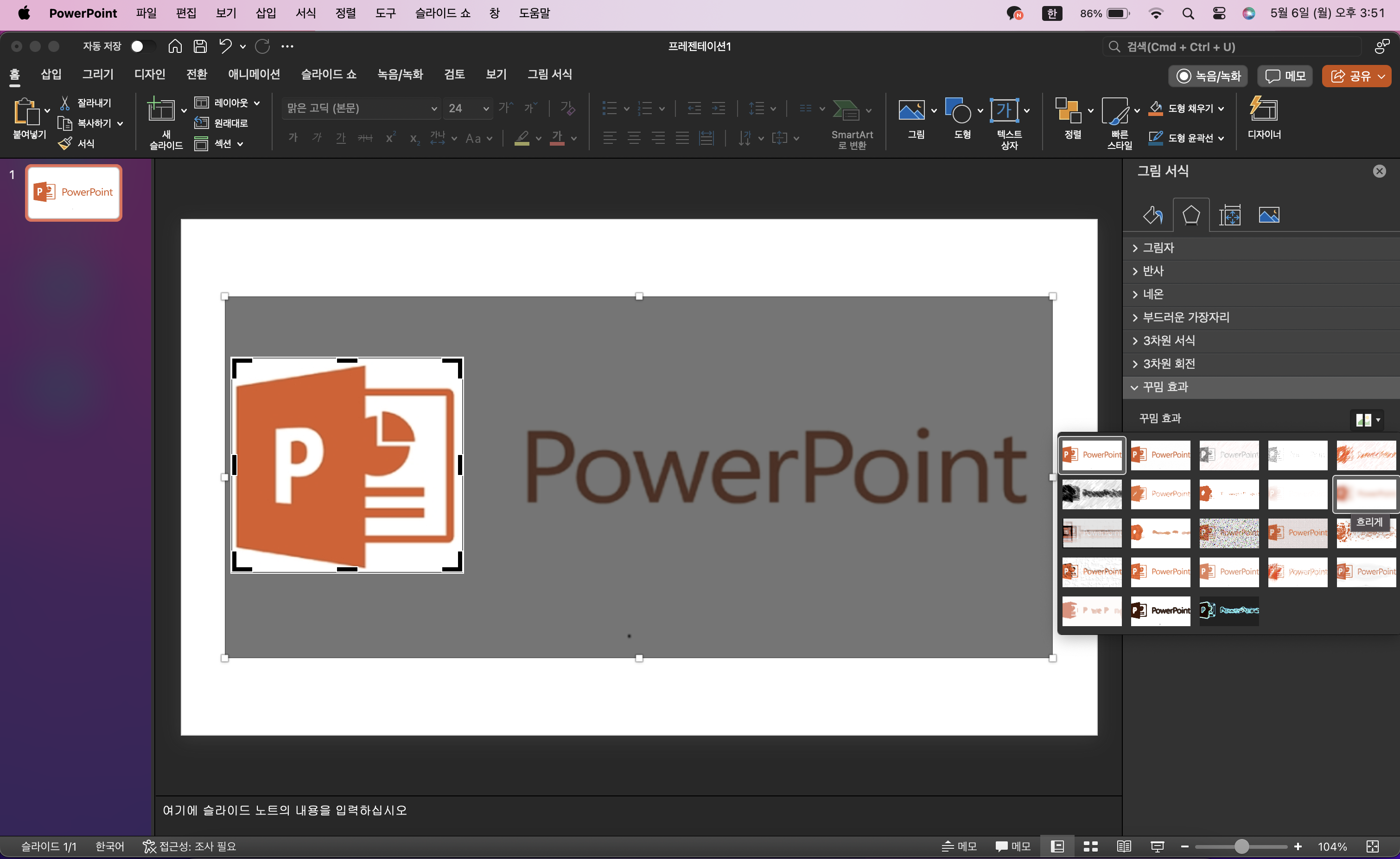Image resolution: width=1400 pixels, height=859 pixels.
Task: Click the Normal view icon in status bar
Action: (x=1057, y=846)
